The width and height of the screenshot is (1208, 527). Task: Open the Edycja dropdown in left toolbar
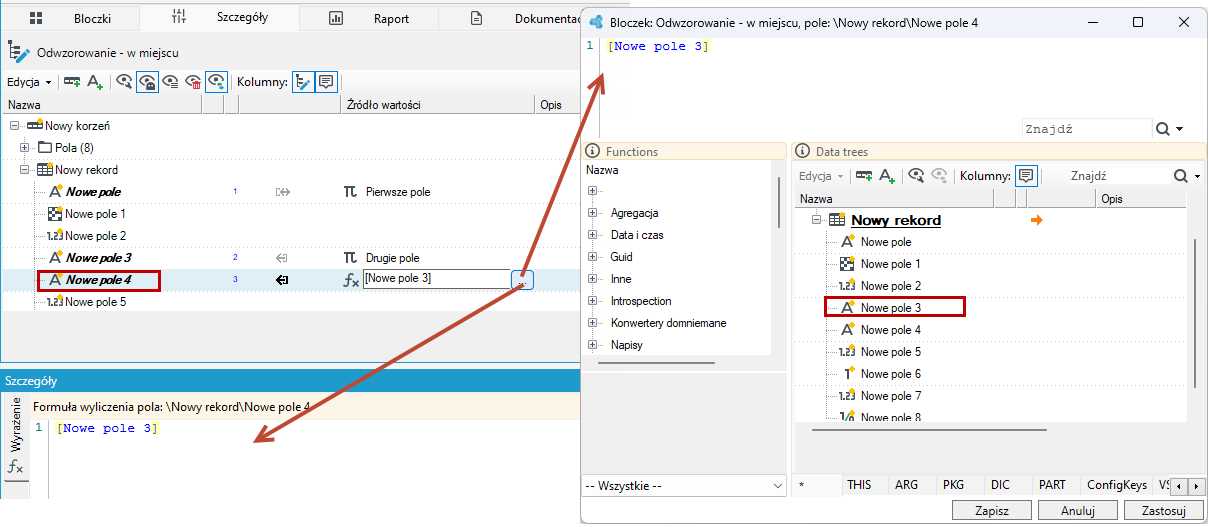click(x=29, y=82)
